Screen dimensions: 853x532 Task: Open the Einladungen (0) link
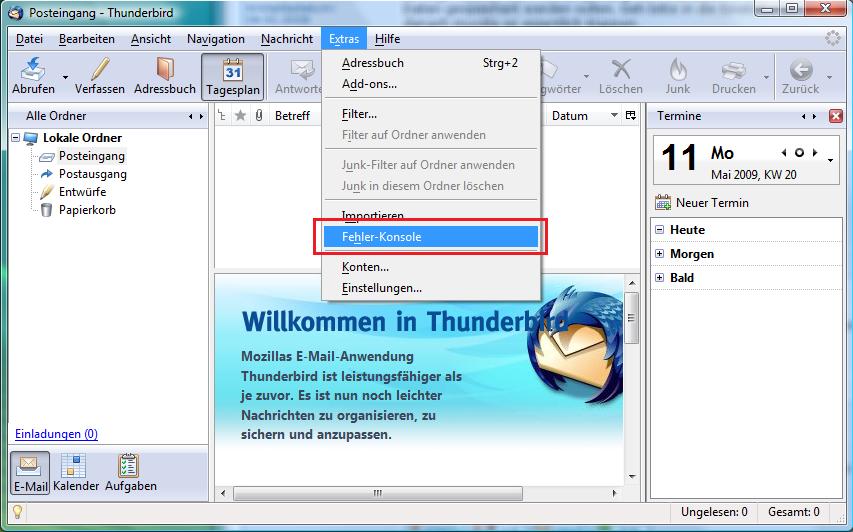(57, 434)
